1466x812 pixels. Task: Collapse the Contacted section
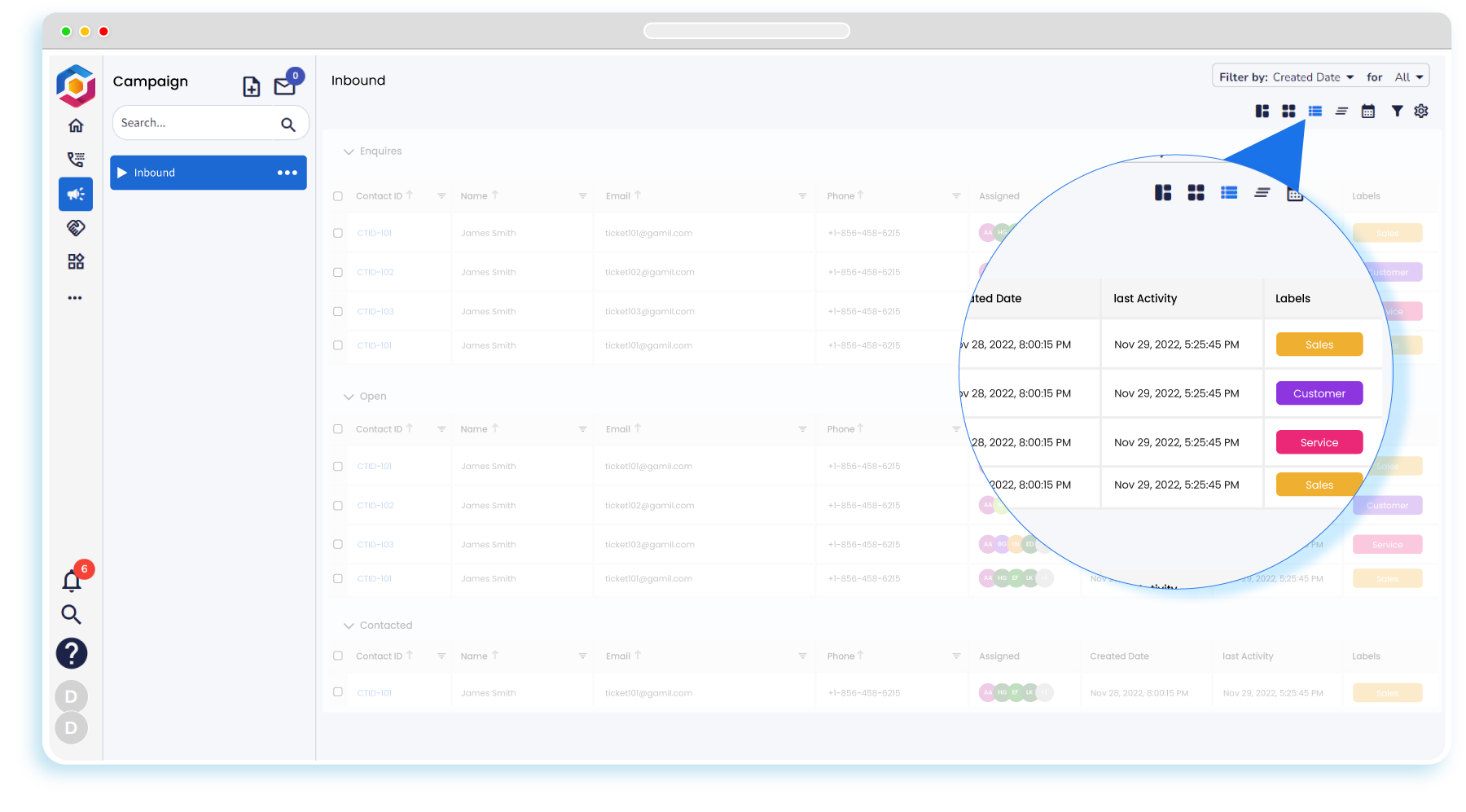(x=349, y=625)
